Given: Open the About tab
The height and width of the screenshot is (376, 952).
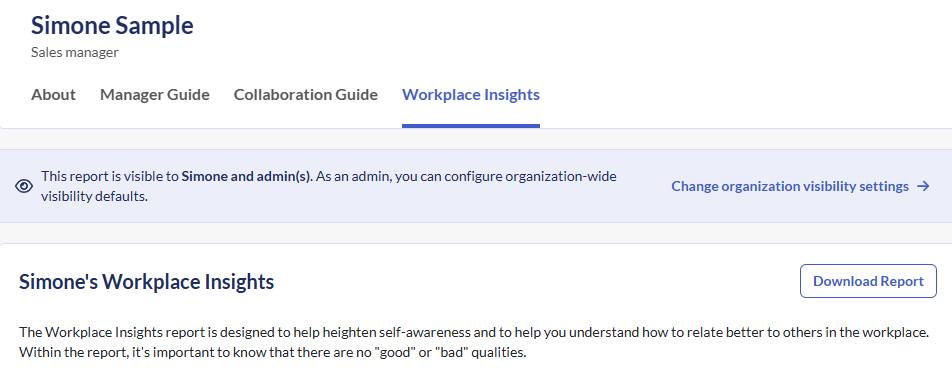Looking at the screenshot, I should [53, 95].
